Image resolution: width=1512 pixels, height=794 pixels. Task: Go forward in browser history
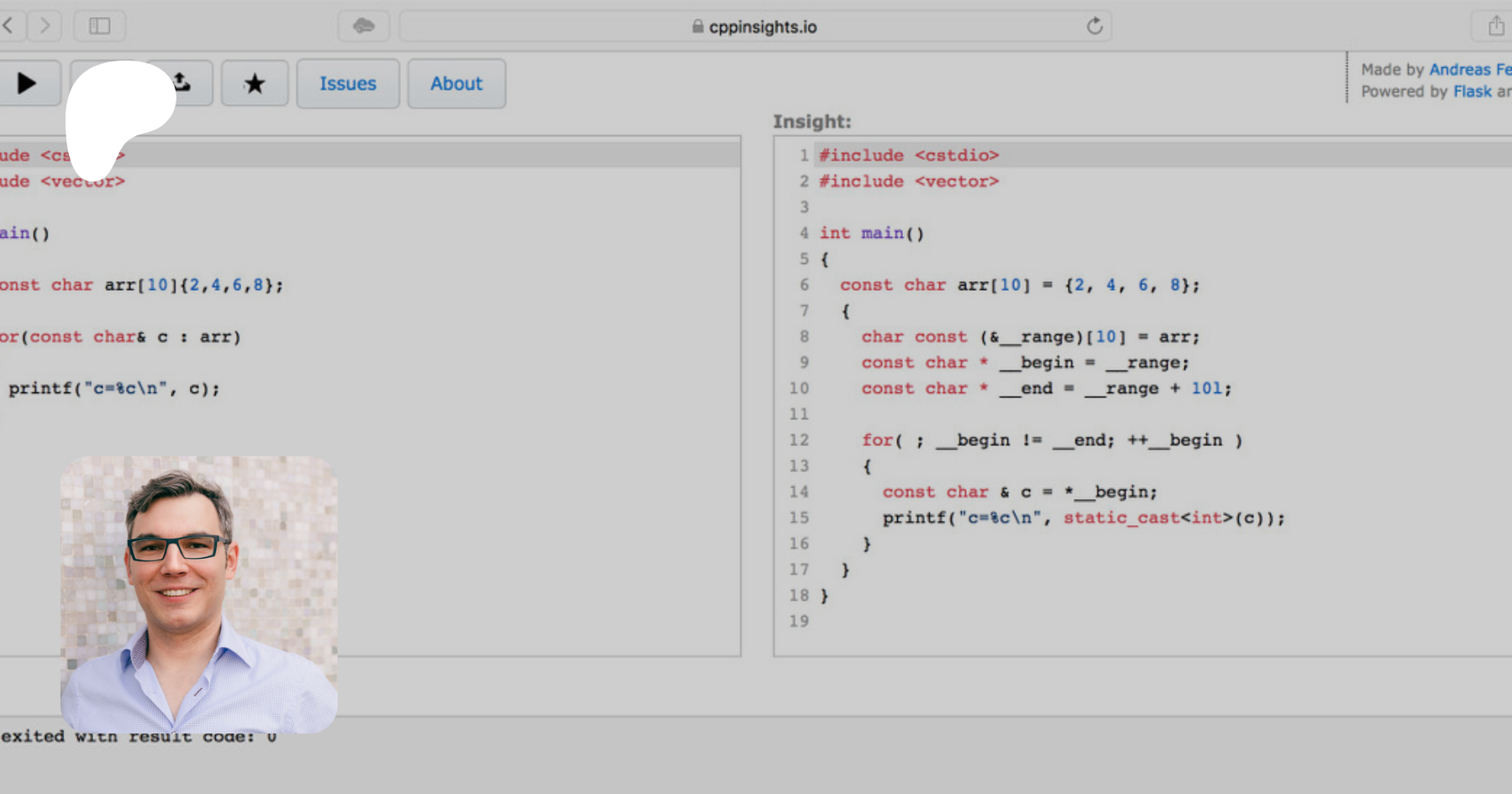(45, 26)
